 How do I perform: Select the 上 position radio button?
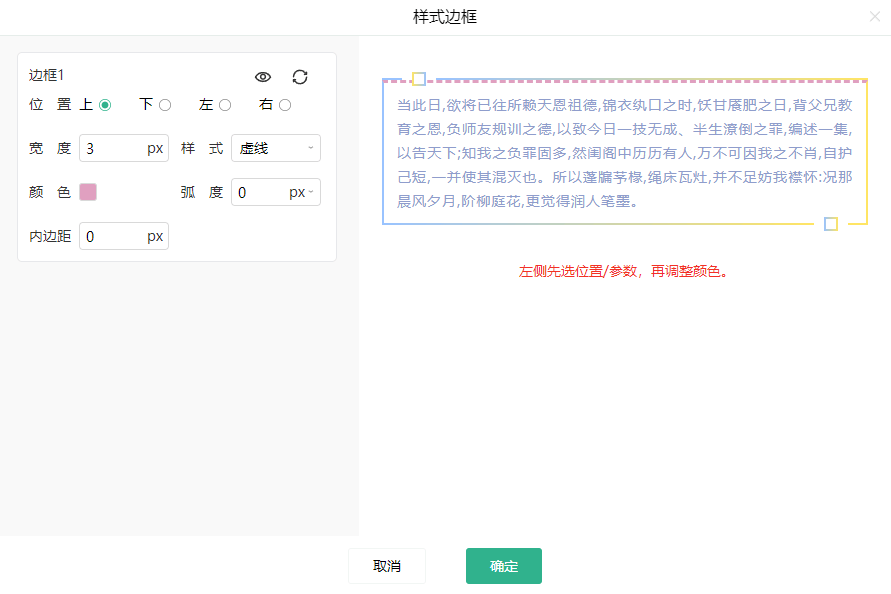105,105
